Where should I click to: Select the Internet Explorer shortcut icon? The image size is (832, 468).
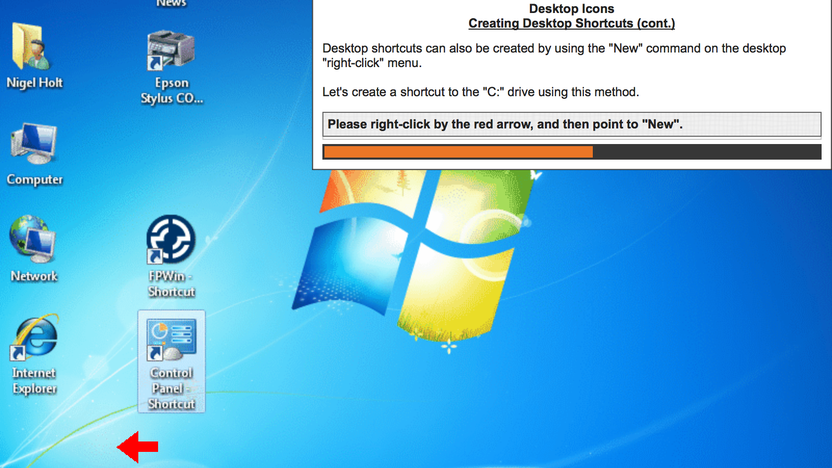[x=34, y=337]
